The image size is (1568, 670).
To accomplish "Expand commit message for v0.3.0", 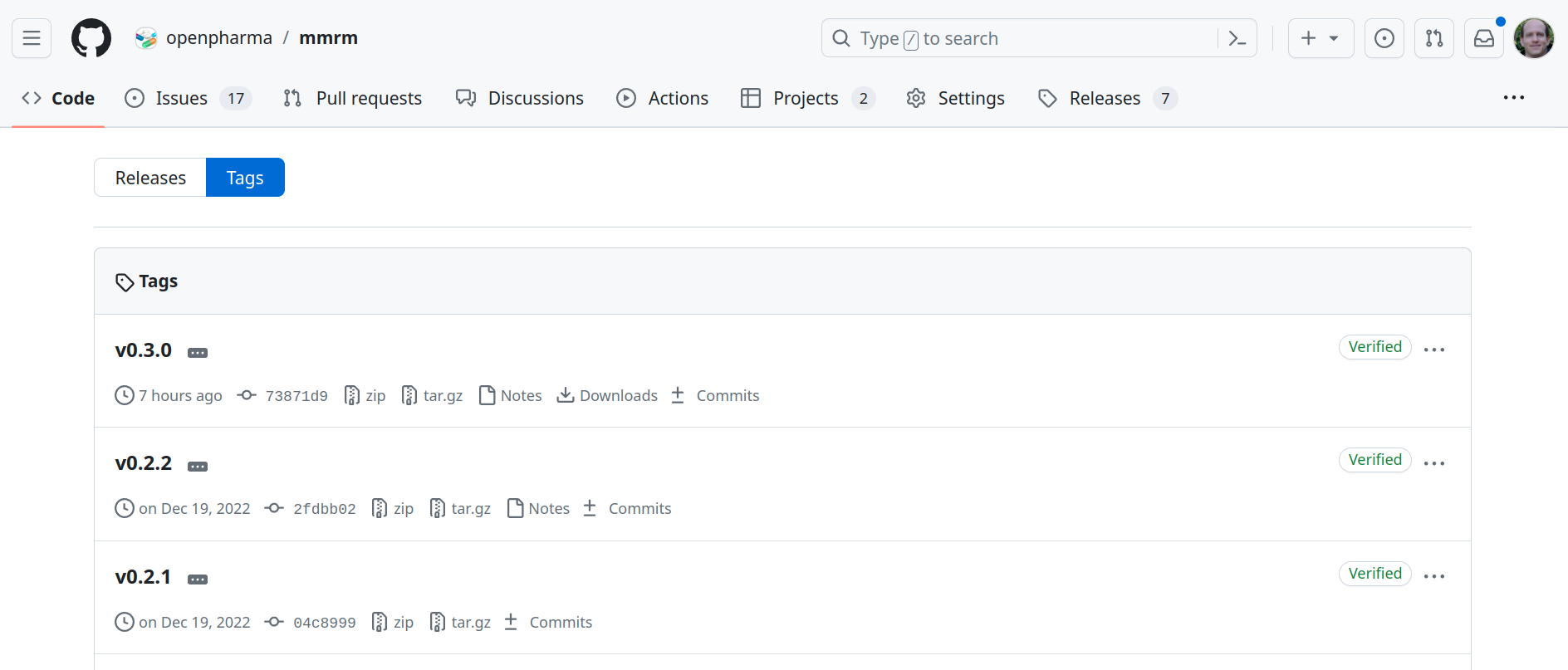I will [x=198, y=353].
